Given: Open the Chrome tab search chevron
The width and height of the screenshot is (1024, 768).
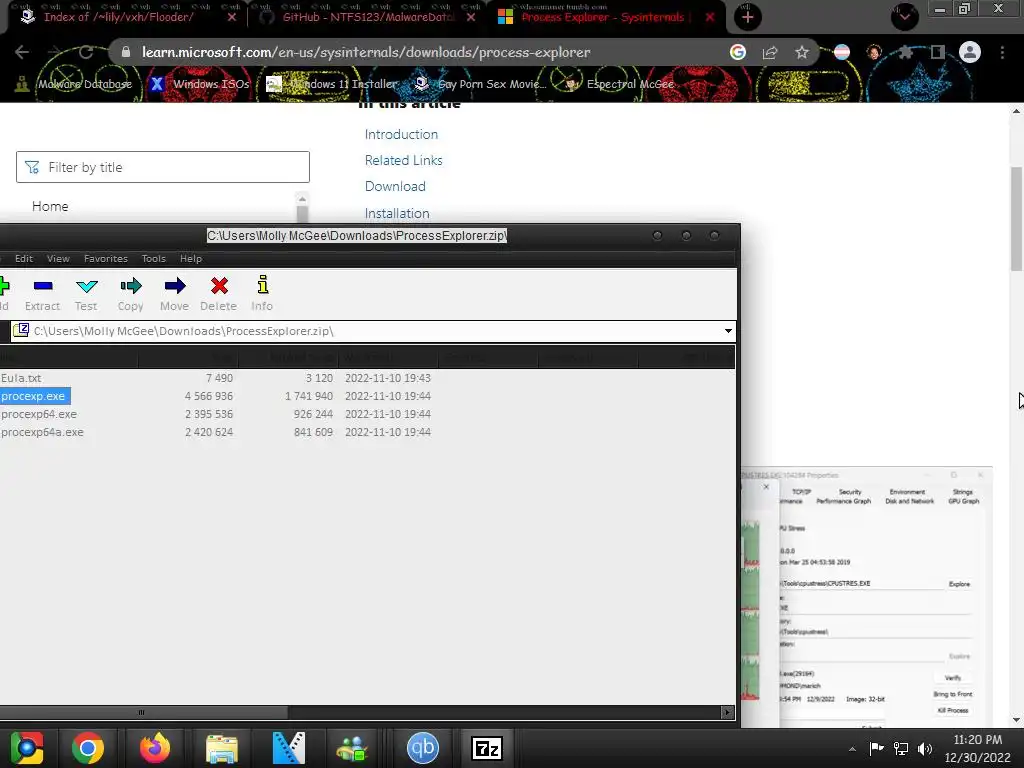Looking at the screenshot, I should pyautogui.click(x=904, y=16).
